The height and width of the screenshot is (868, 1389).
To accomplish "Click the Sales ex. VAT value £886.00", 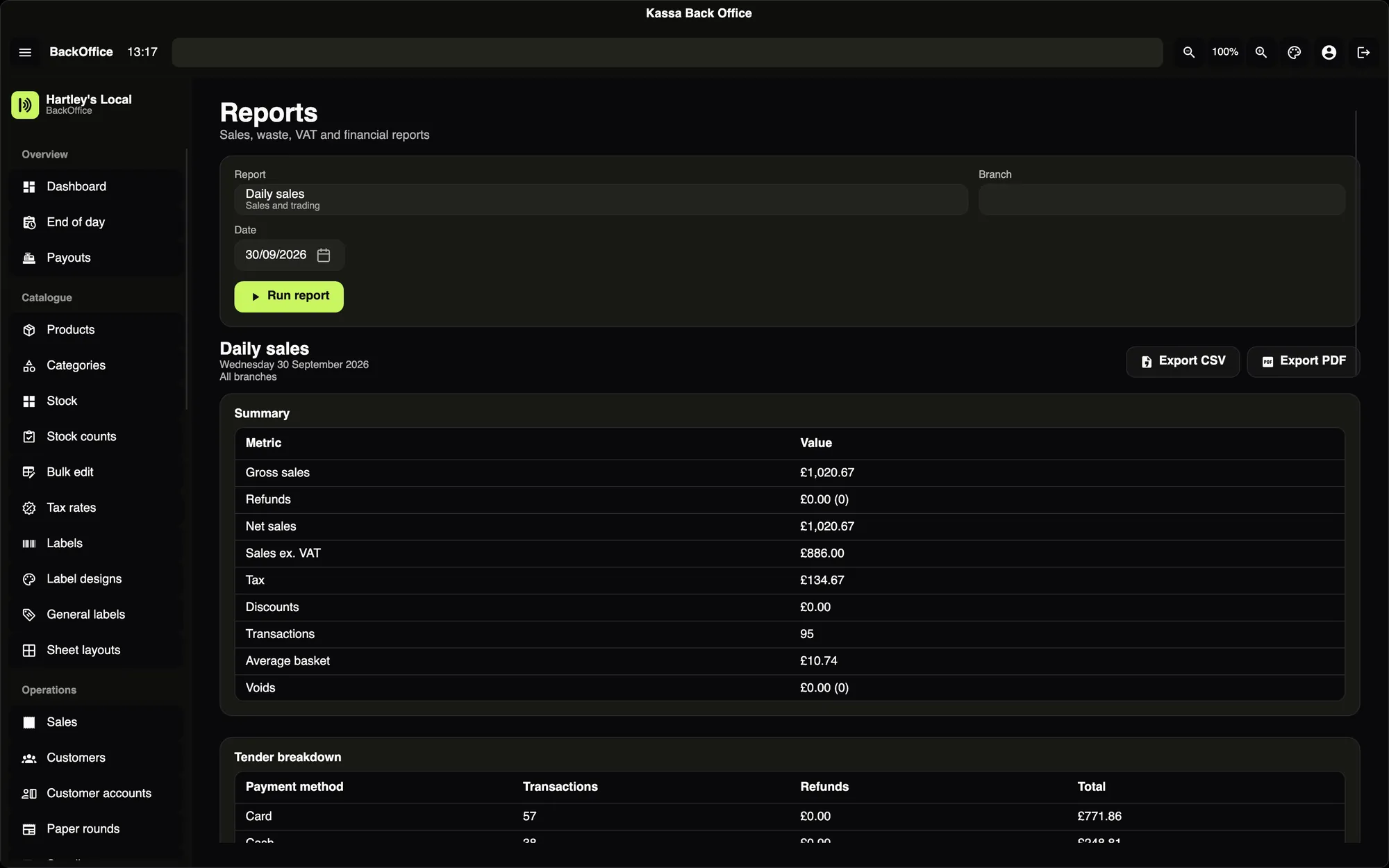I will pos(822,553).
